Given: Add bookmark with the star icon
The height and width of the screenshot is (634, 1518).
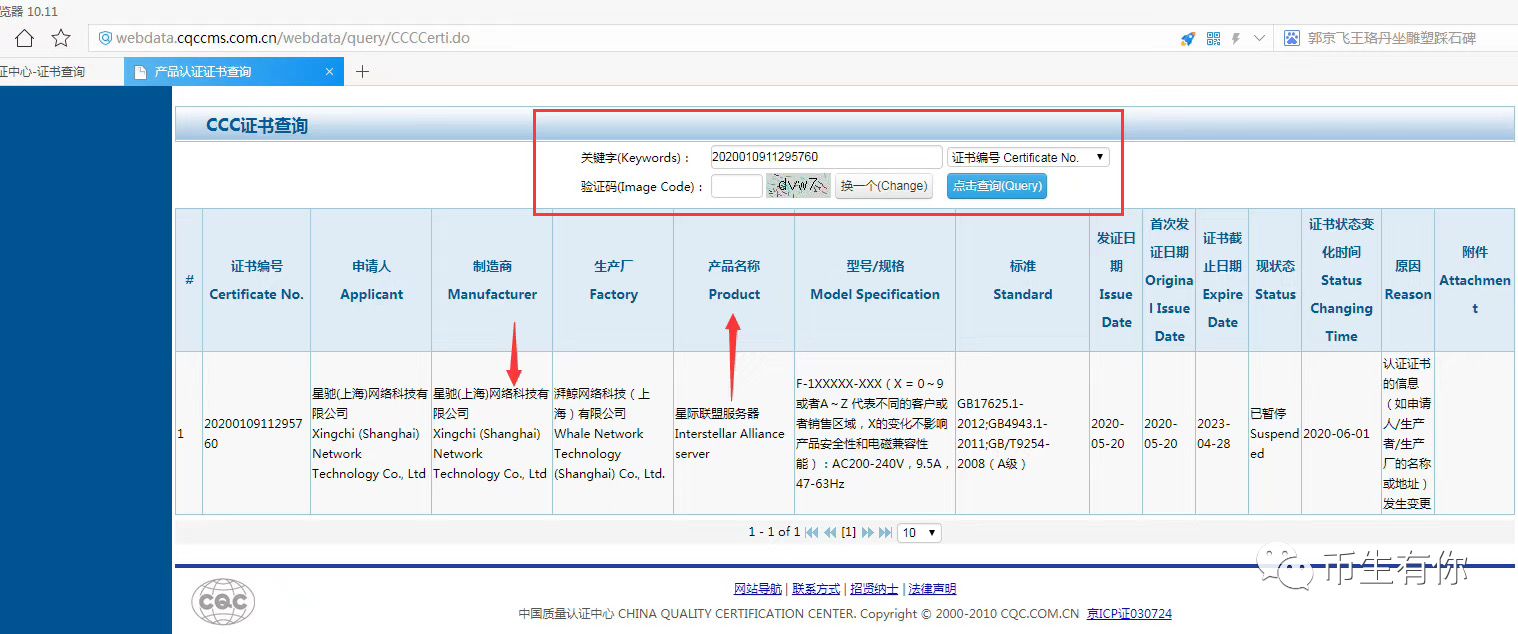Looking at the screenshot, I should click(x=61, y=38).
